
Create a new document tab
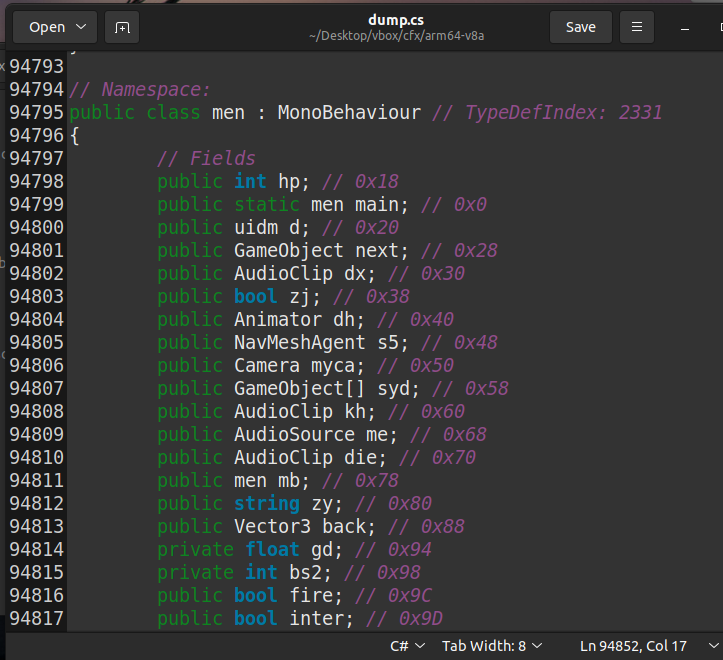point(122,27)
